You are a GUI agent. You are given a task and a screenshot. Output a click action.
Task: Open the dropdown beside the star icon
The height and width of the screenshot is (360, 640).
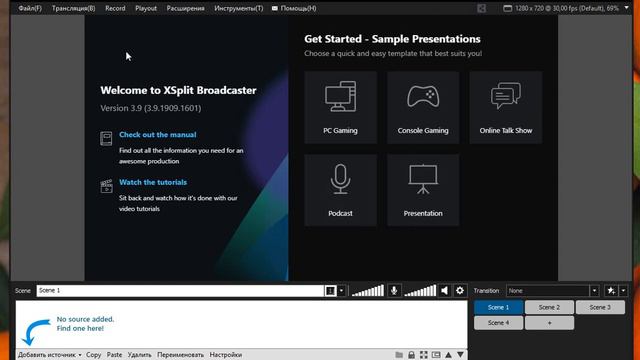623,291
